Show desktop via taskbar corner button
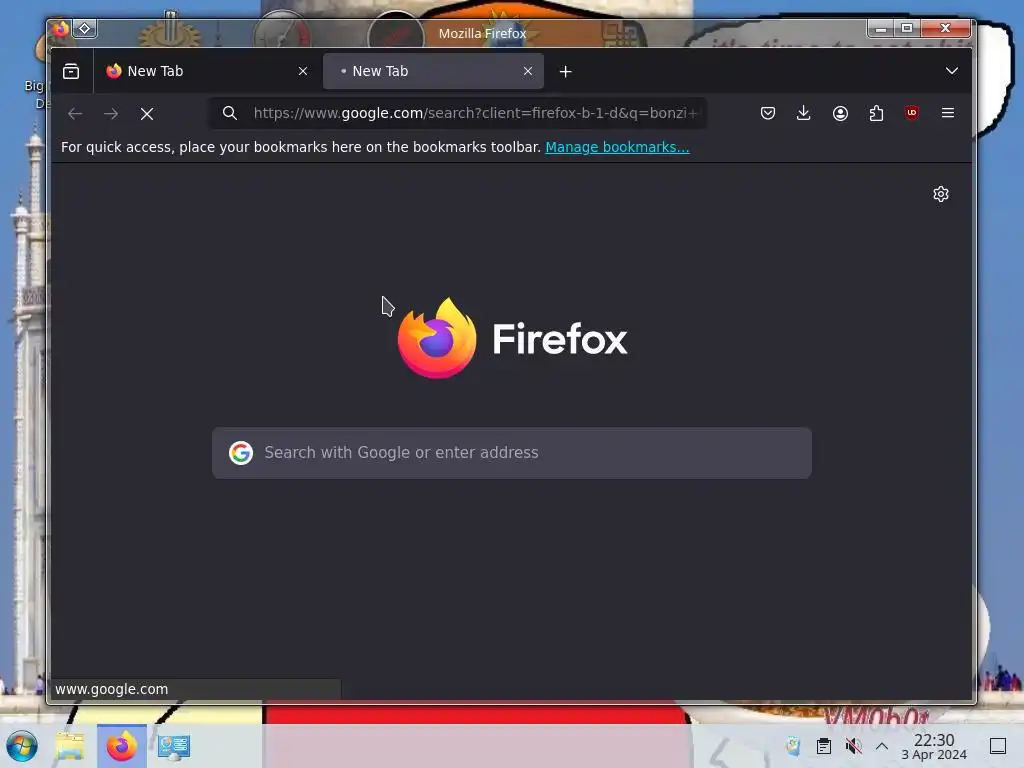The height and width of the screenshot is (768, 1024). 998,746
